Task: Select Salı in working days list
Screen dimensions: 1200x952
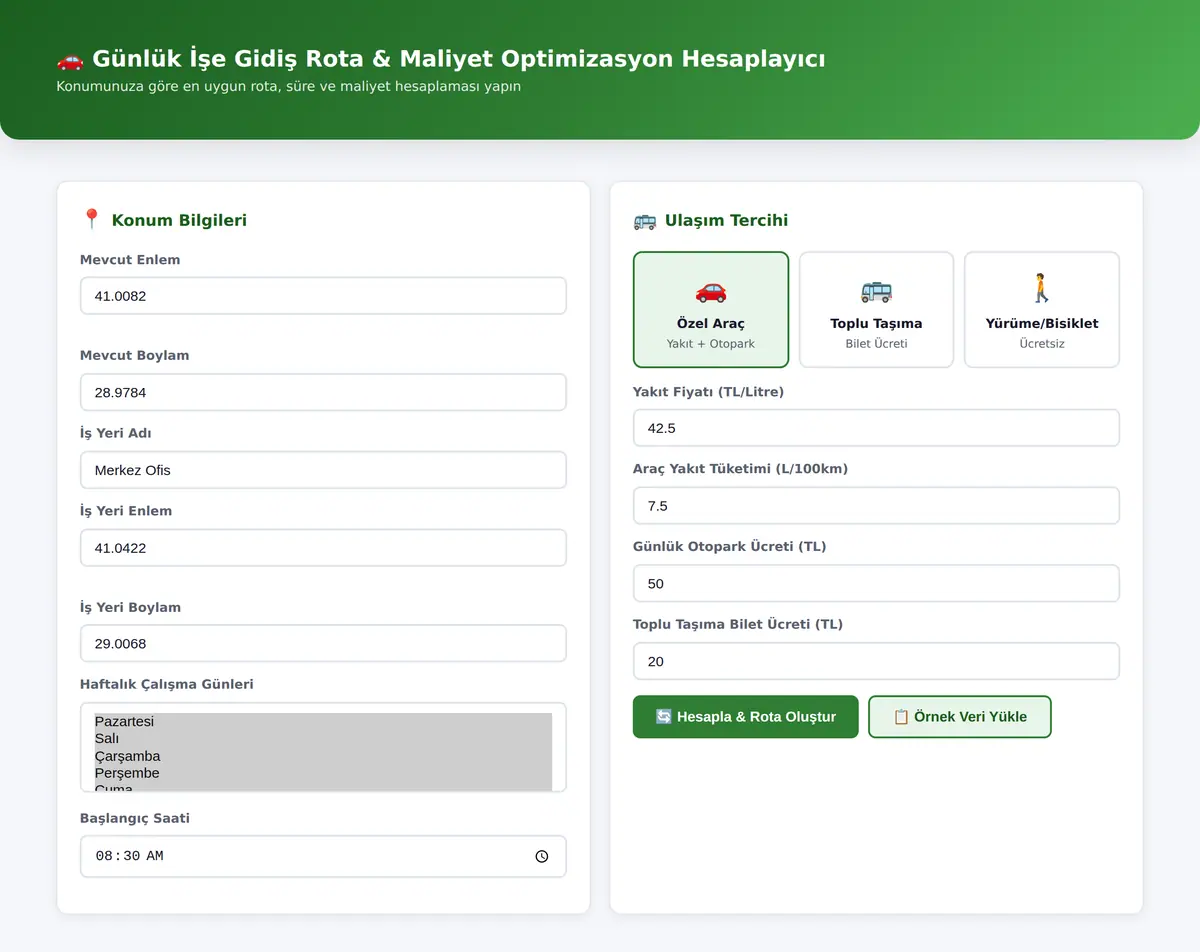Action: [x=323, y=738]
